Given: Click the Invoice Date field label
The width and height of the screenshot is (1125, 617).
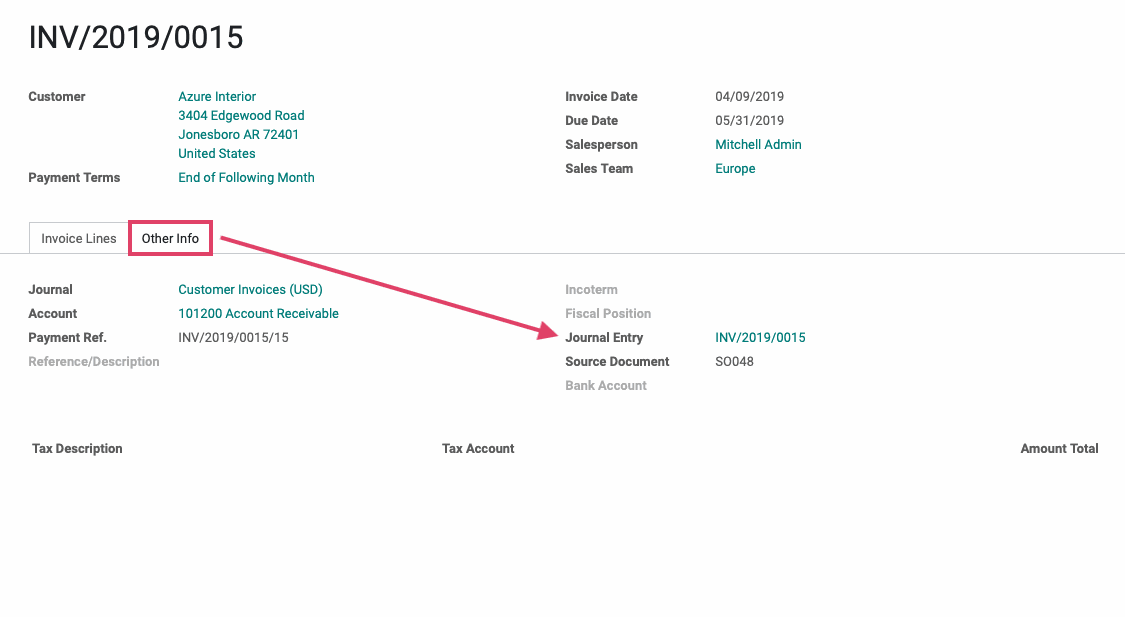Looking at the screenshot, I should [x=601, y=96].
